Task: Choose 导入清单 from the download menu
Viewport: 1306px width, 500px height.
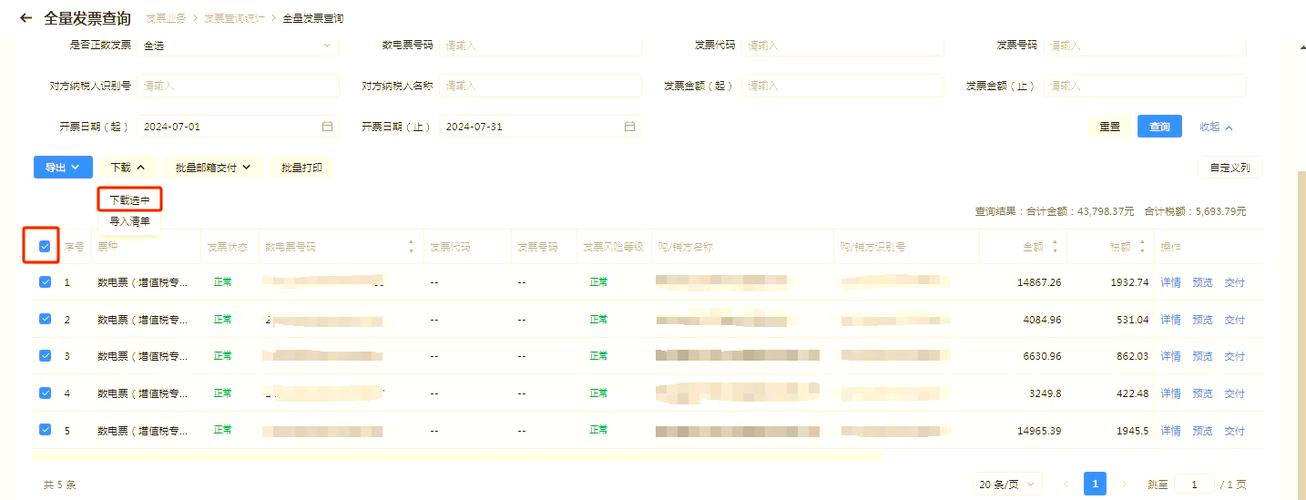Action: click(x=130, y=221)
